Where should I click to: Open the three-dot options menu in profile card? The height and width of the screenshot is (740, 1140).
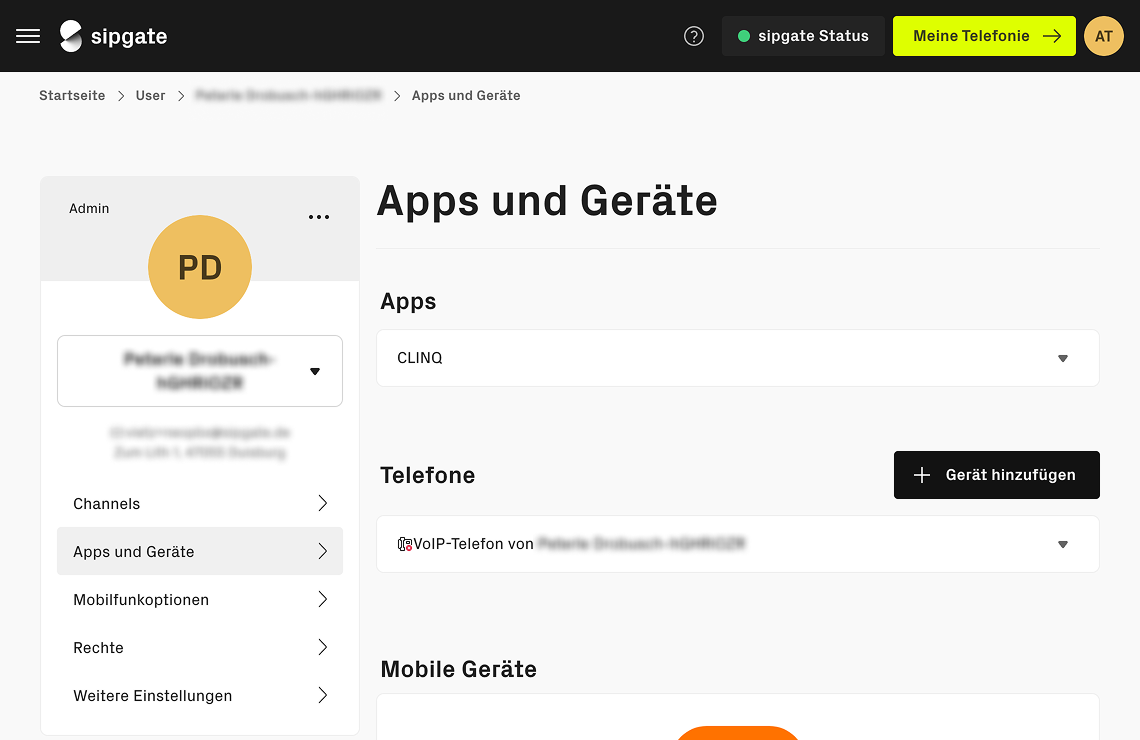[319, 216]
